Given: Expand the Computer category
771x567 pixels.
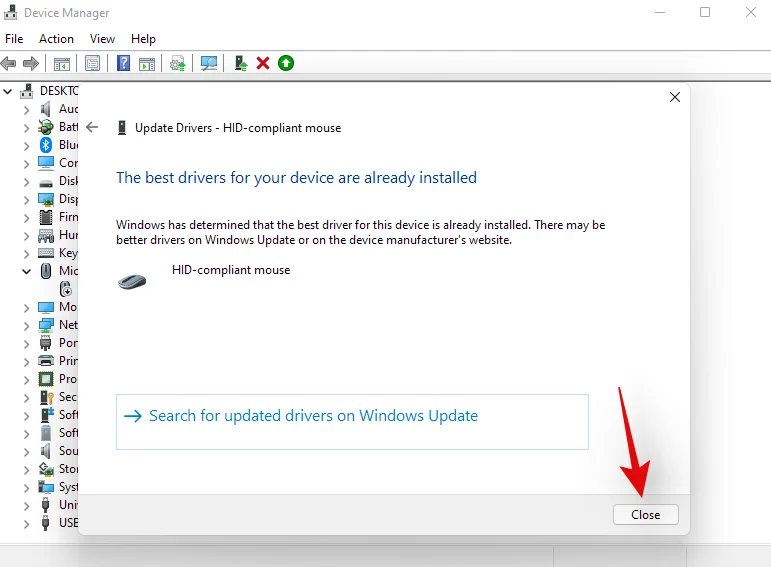Looking at the screenshot, I should coord(27,164).
